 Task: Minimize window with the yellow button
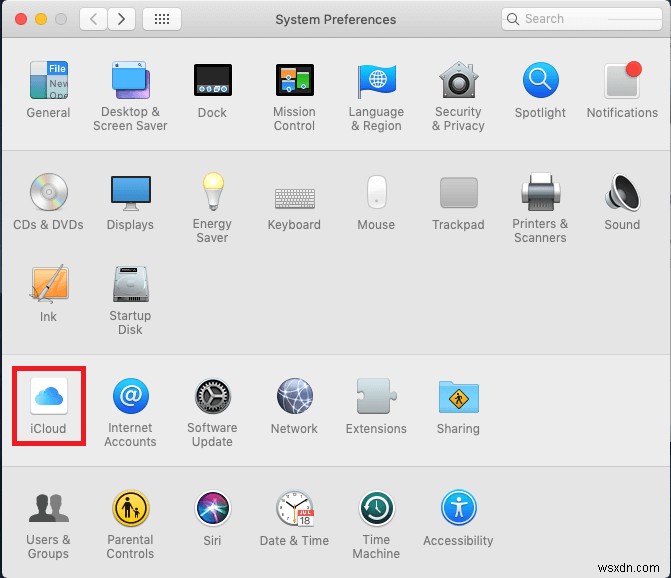pos(41,19)
